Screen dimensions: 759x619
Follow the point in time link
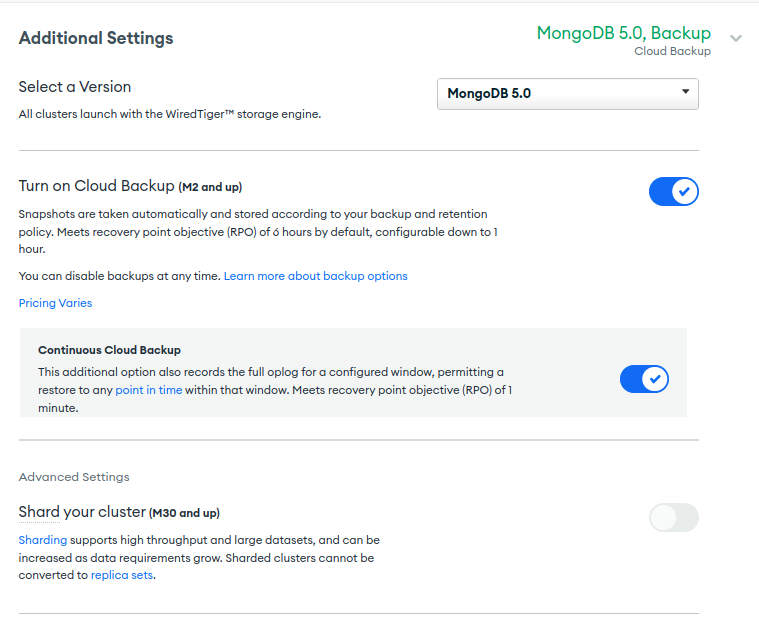[149, 390]
